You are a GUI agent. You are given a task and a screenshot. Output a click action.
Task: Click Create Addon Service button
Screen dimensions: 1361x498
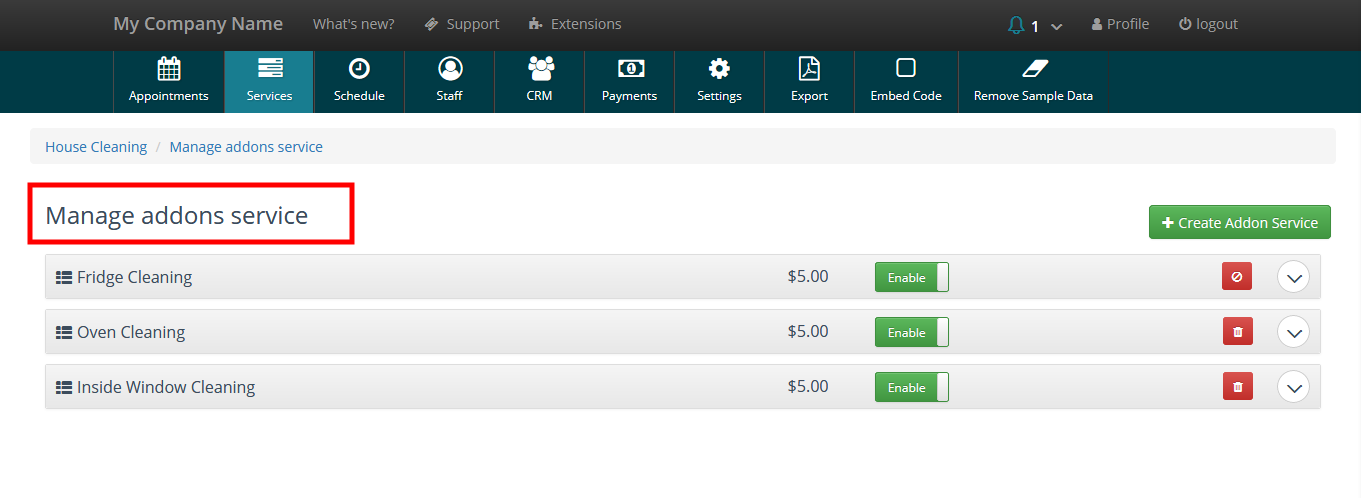[x=1240, y=222]
